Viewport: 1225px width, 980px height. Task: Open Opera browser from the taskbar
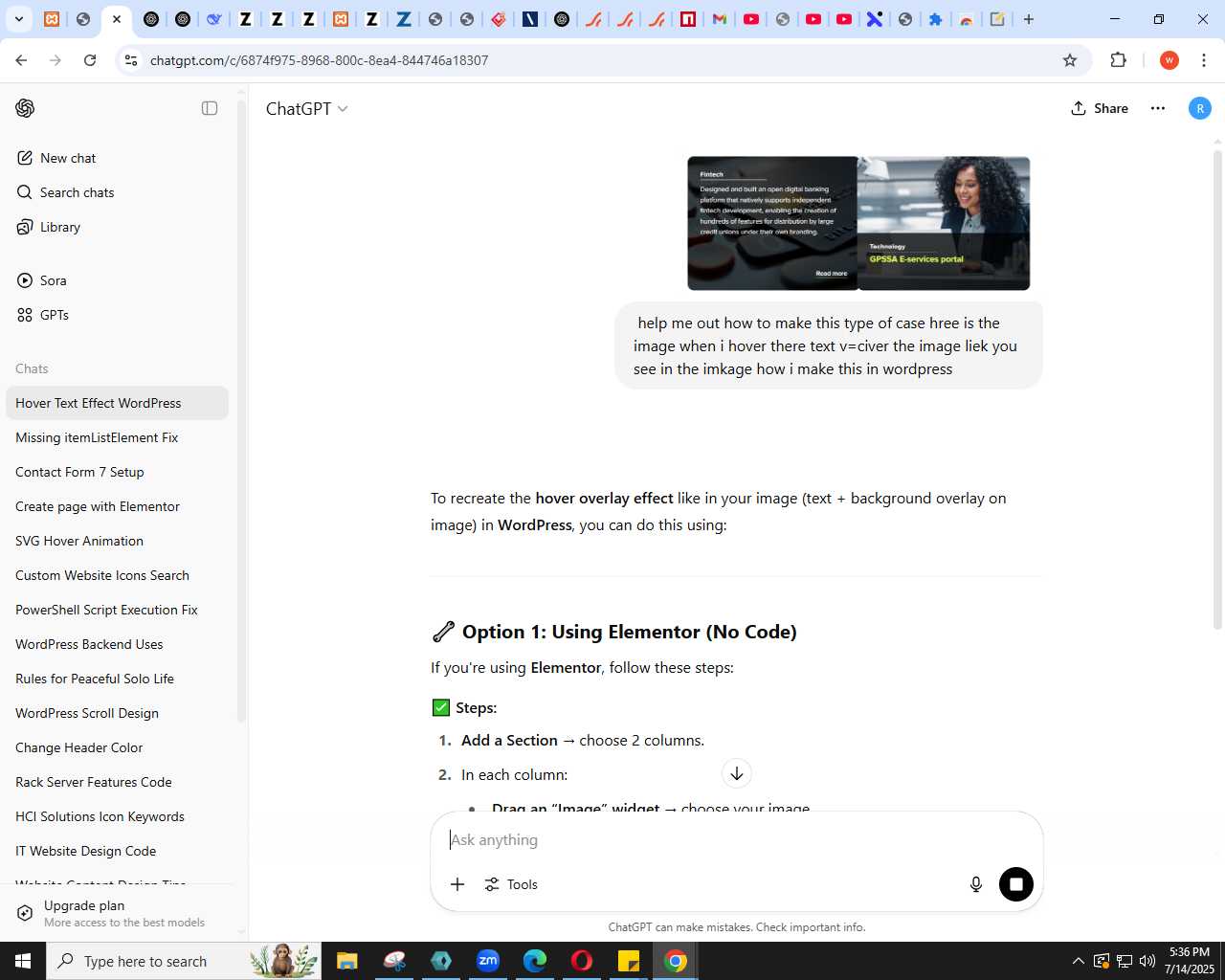pyautogui.click(x=582, y=961)
